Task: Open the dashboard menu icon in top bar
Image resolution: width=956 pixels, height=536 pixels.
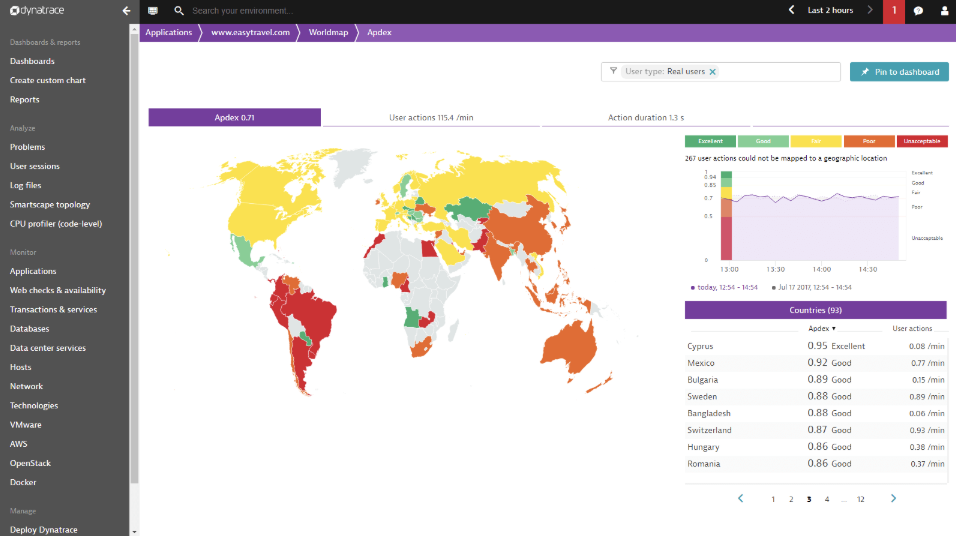Action: tap(152, 10)
